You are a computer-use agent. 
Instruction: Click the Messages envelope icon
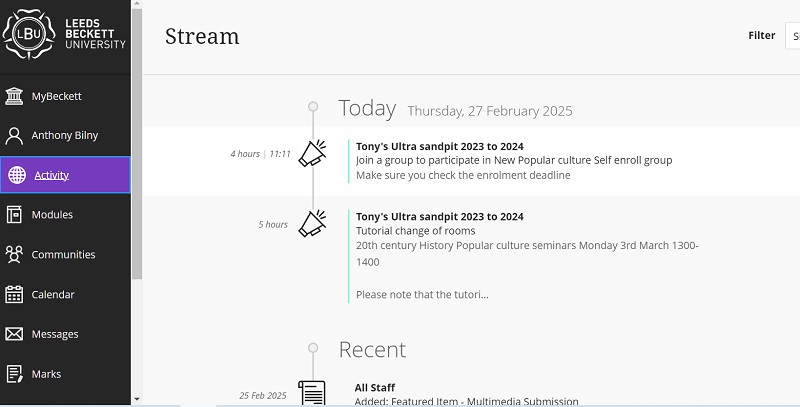[x=15, y=334]
